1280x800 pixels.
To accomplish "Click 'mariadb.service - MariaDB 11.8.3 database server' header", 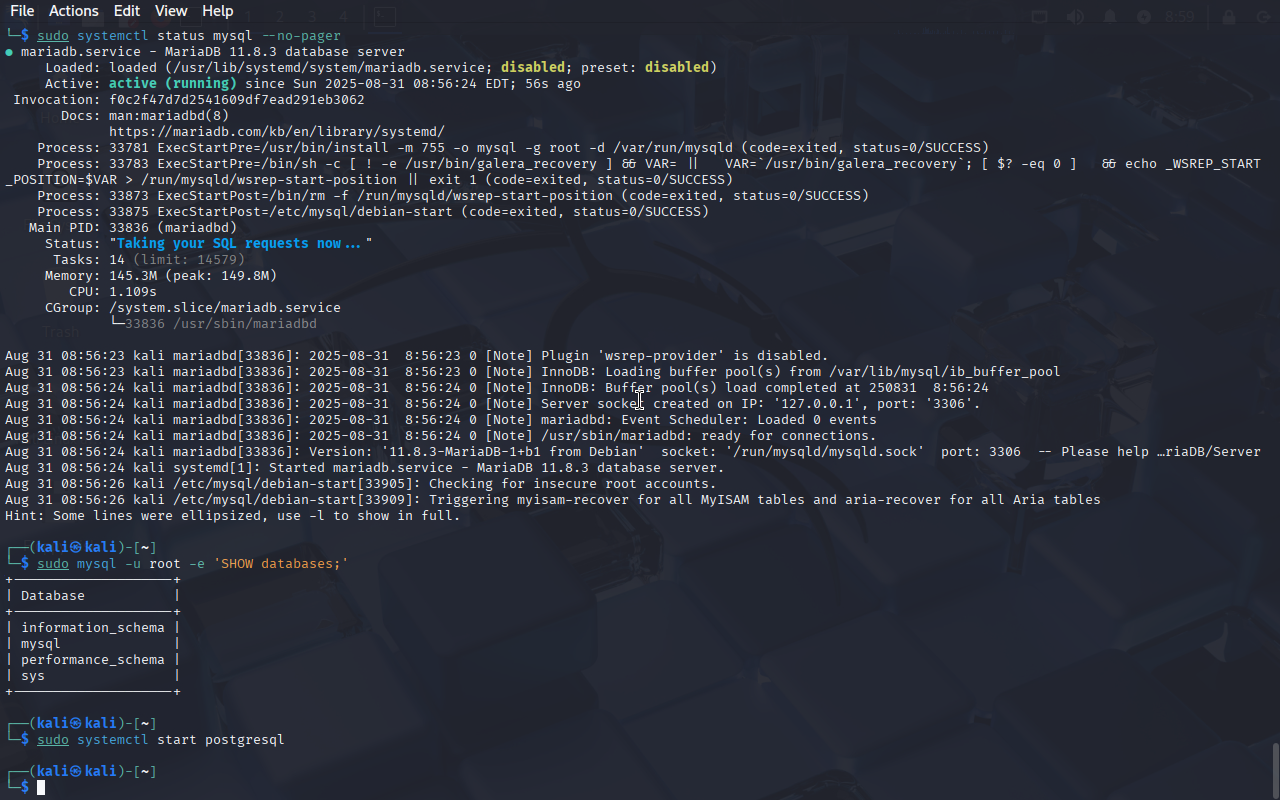I will [213, 52].
